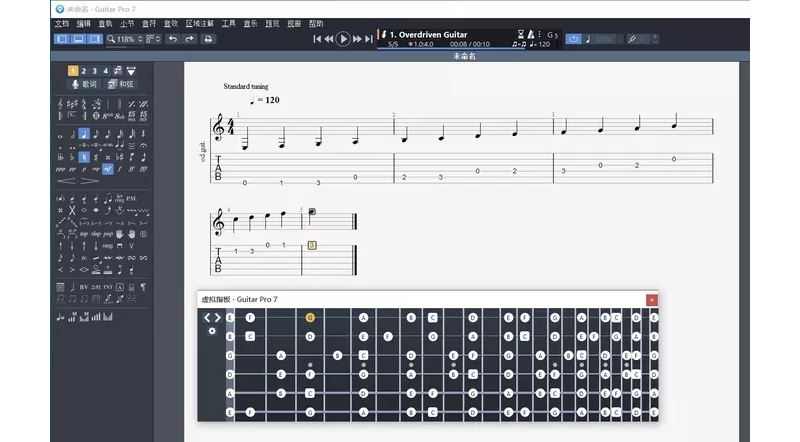The width and height of the screenshot is (800, 442).
Task: Click the relative speed 100% field
Action: pyautogui.click(x=604, y=39)
